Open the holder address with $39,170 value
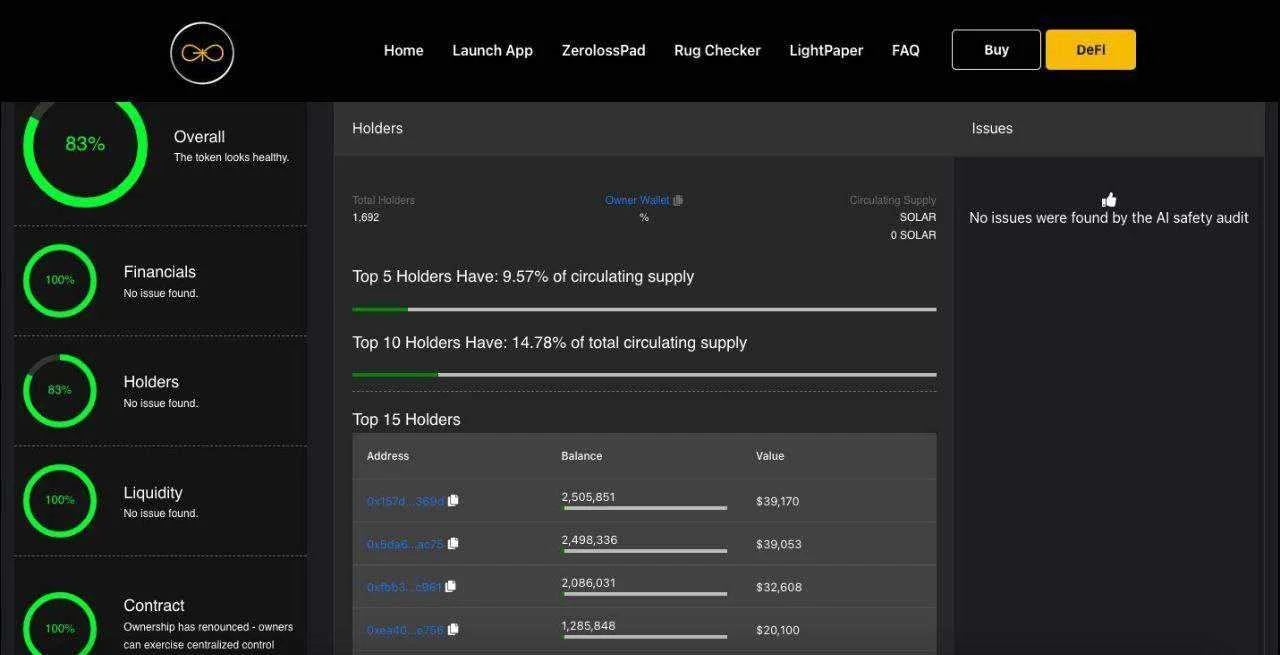The height and width of the screenshot is (655, 1280). (405, 501)
